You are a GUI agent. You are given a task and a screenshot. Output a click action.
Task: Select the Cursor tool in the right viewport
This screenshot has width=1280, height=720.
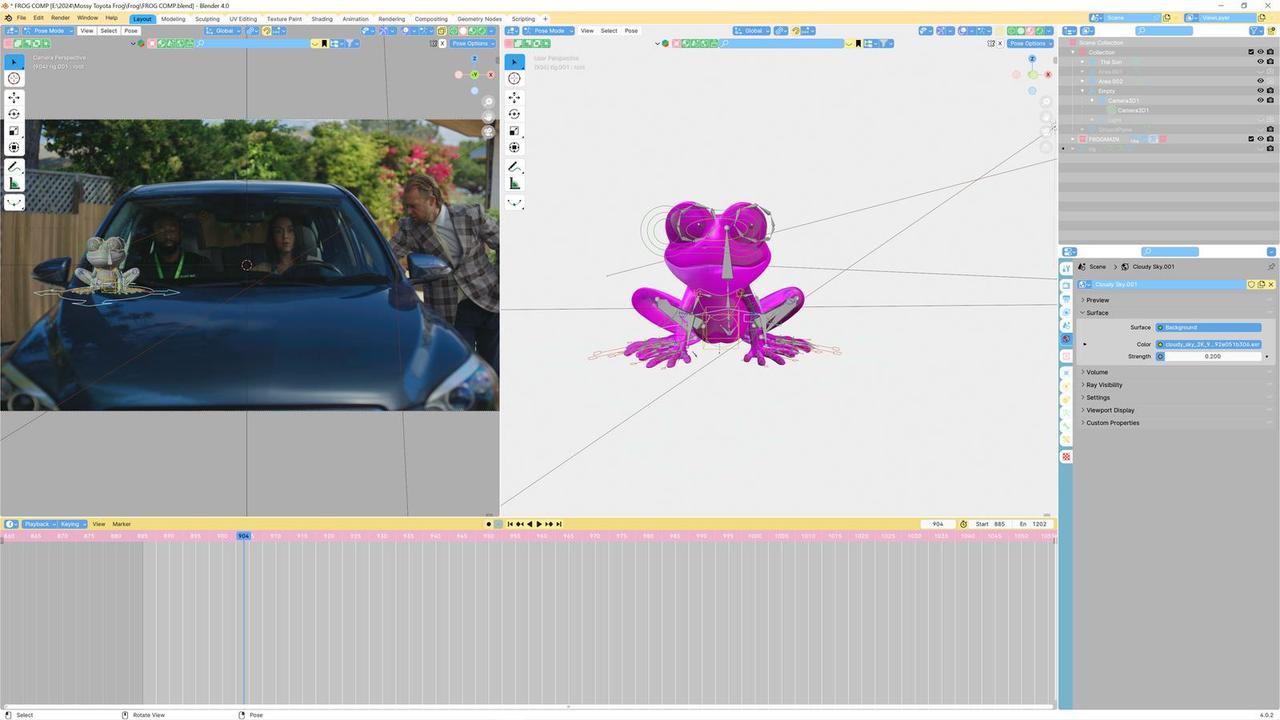514,78
